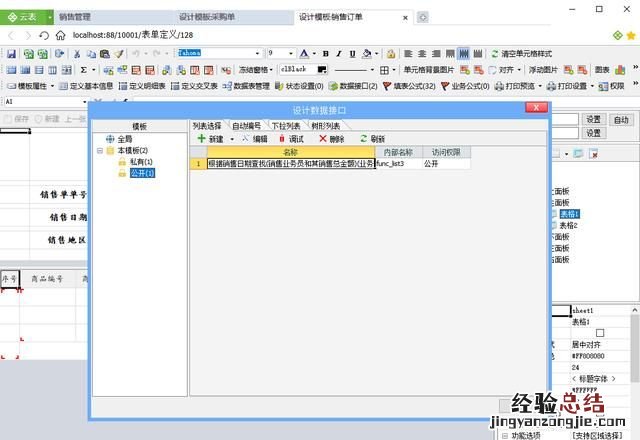Viewport: 640px width, 440px height.
Task: Click the 自动 button in right panel
Action: tap(621, 120)
